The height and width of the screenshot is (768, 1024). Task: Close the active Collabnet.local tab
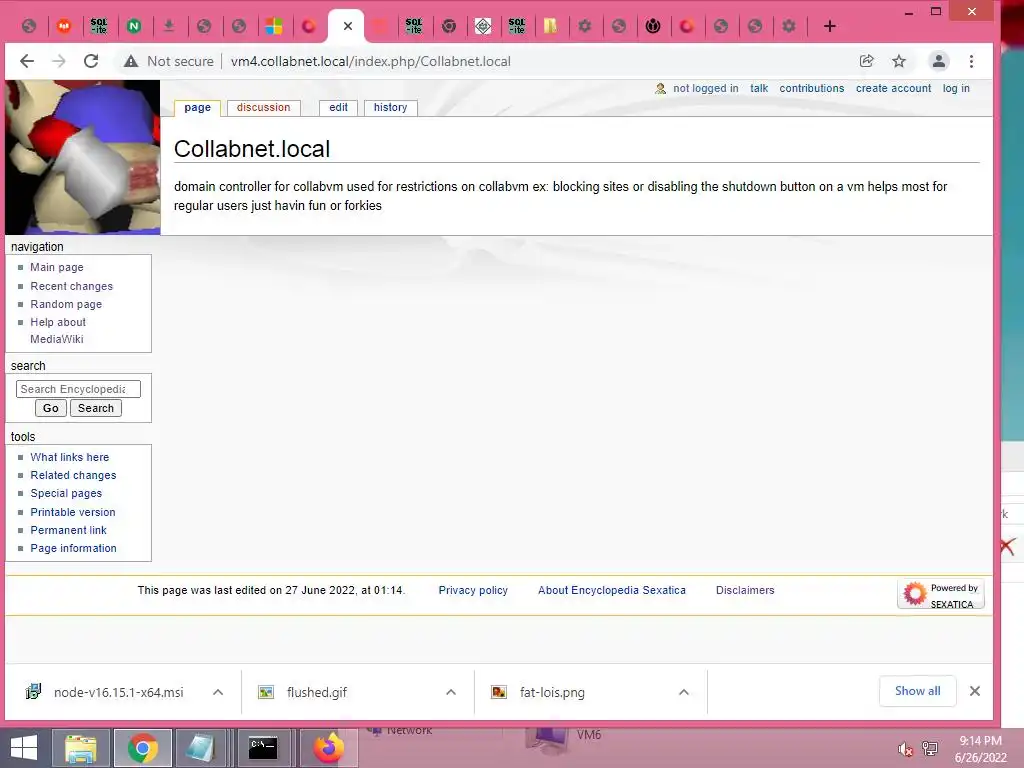pos(347,26)
